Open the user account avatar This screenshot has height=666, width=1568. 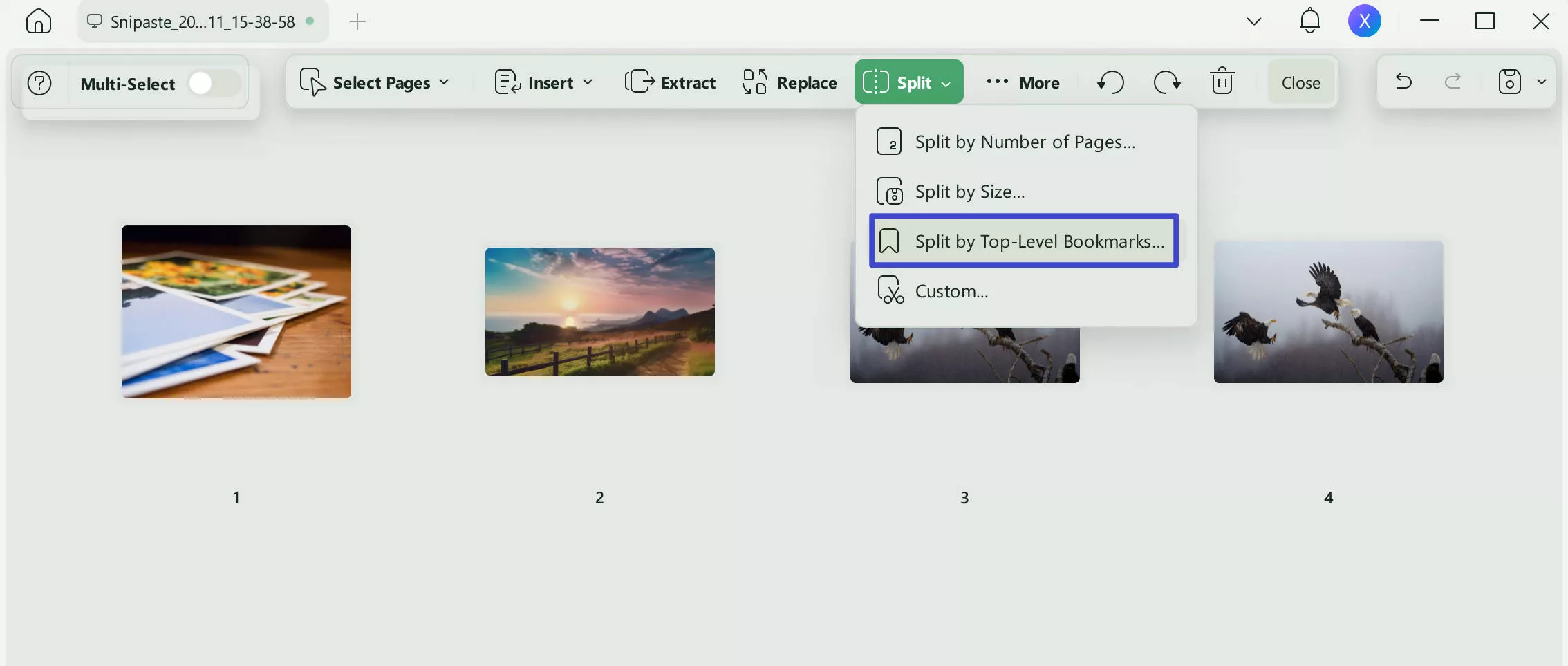(1364, 21)
